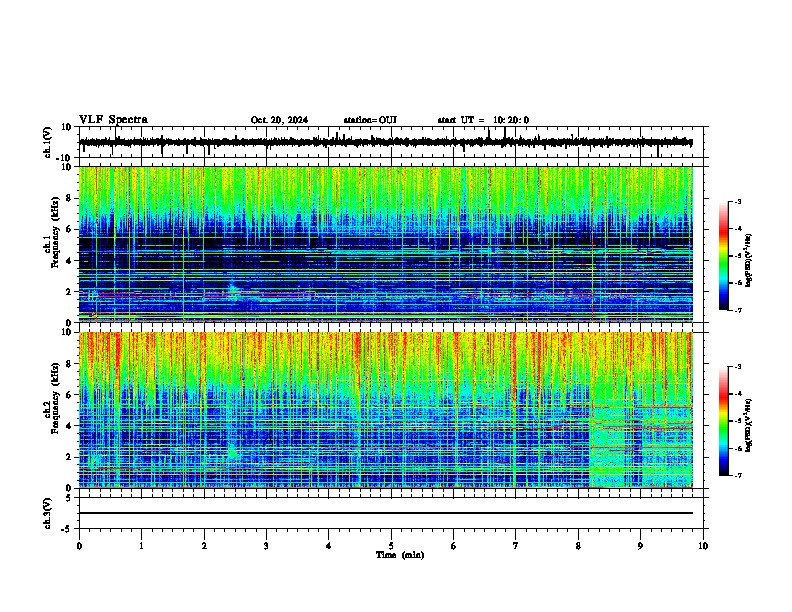This screenshot has width=792, height=612.
Task: Click the ch.1 waveform trace
Action: click(x=386, y=142)
